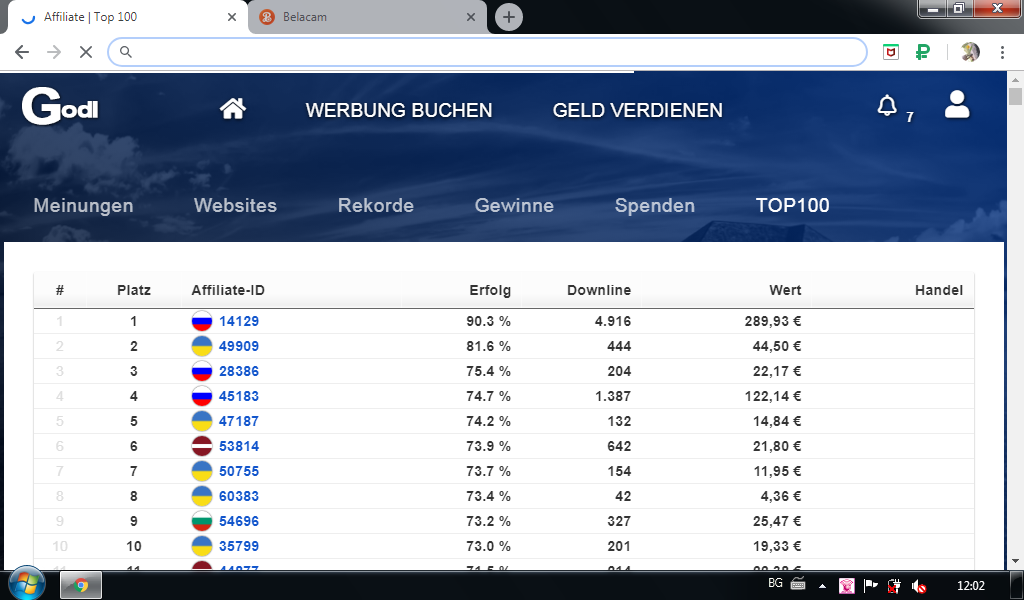This screenshot has height=600, width=1024.
Task: Click the browser address bar
Action: point(487,52)
